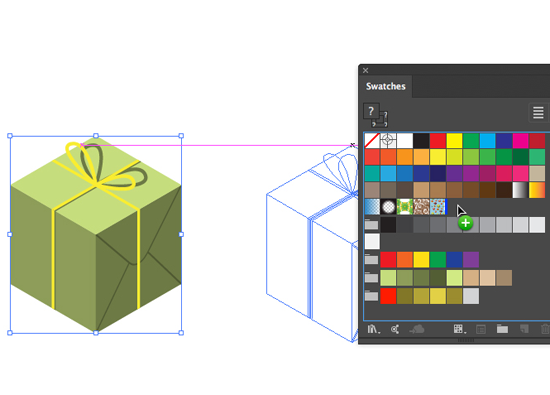The width and height of the screenshot is (550, 395).
Task: Select the olive-yellow color group folder
Action: 371,296
